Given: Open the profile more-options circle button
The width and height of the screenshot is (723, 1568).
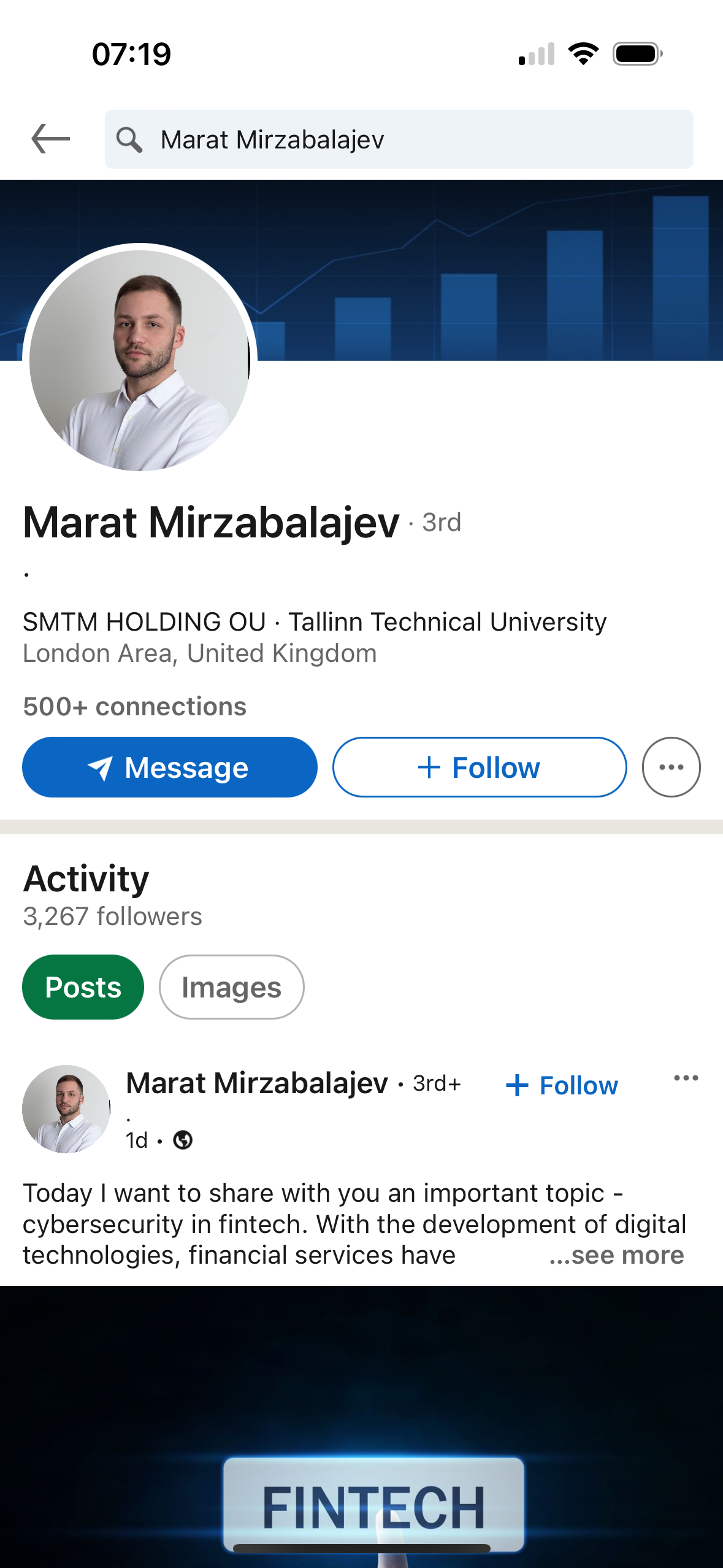Looking at the screenshot, I should 671,767.
